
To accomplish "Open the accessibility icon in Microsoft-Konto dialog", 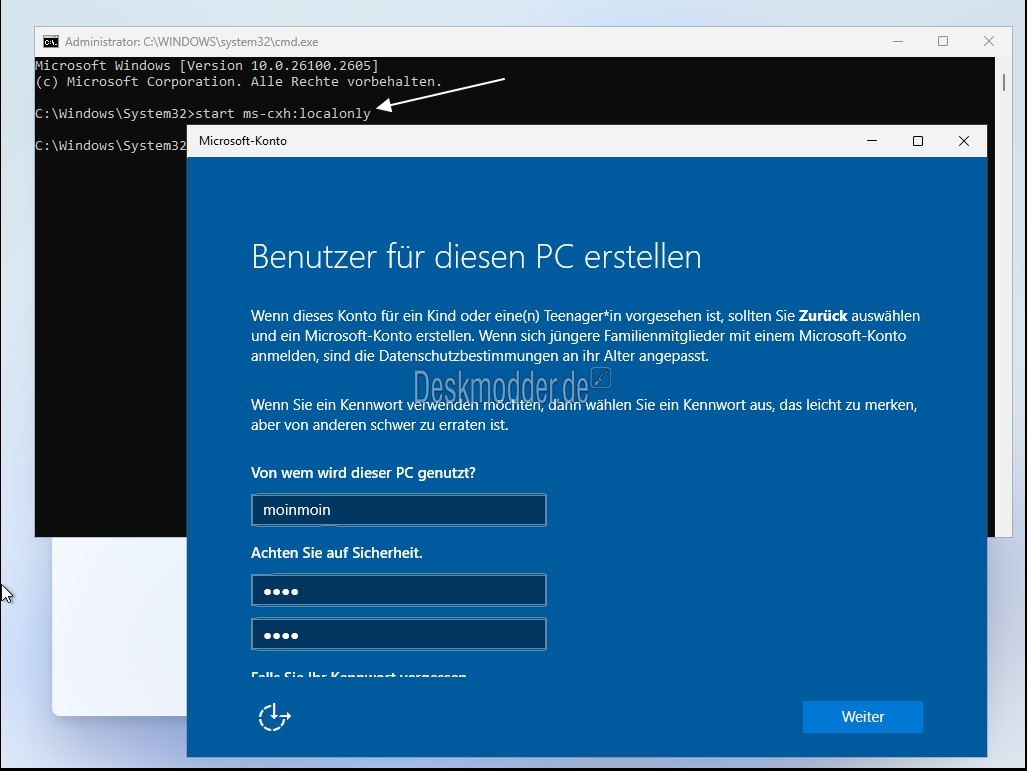I will 274,717.
